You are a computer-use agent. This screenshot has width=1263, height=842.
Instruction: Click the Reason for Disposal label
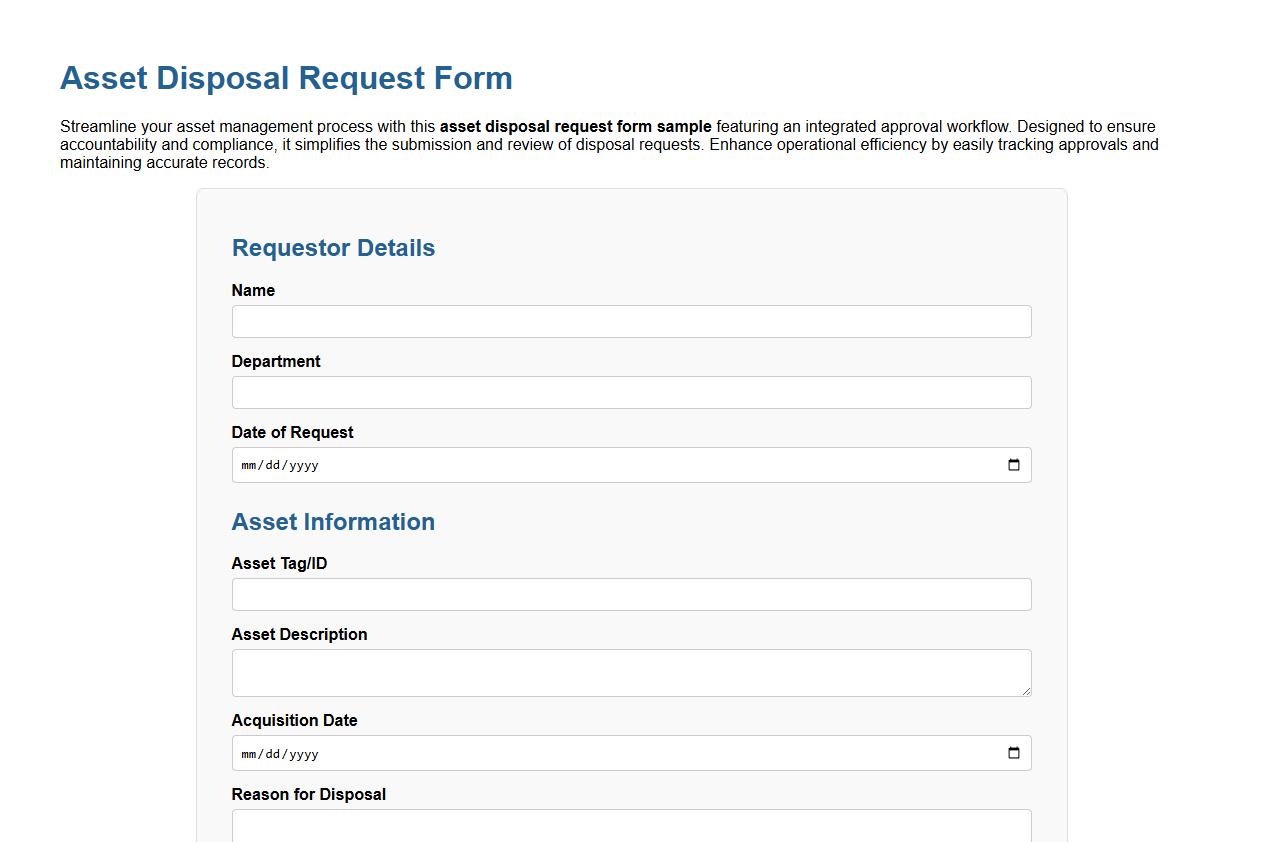[308, 794]
